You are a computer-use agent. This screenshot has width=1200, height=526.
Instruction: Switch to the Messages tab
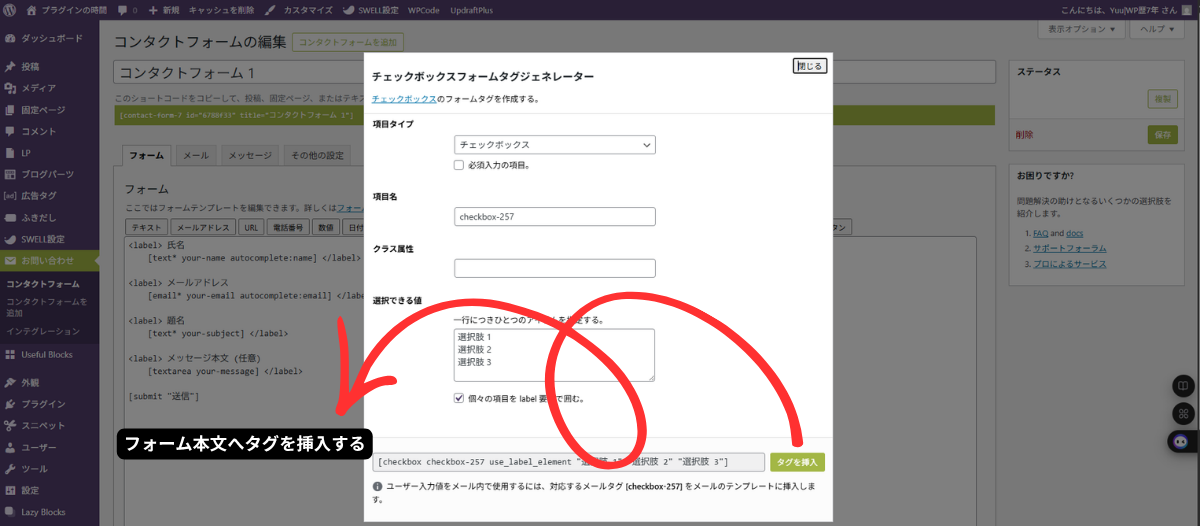[x=249, y=156]
